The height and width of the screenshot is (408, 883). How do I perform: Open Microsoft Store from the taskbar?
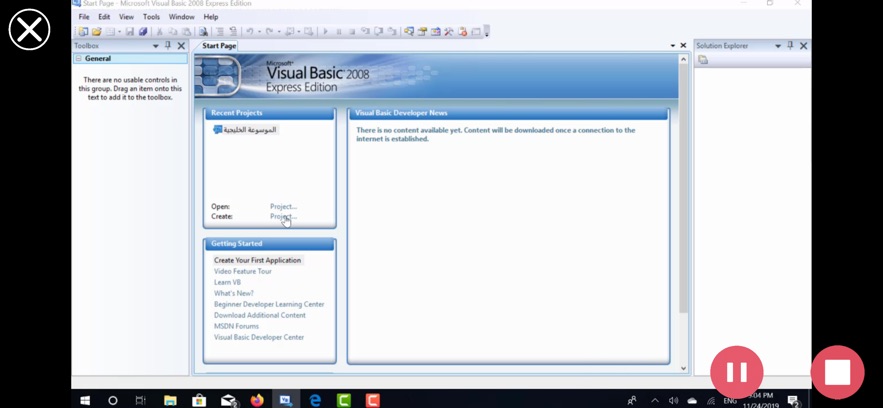(x=199, y=400)
